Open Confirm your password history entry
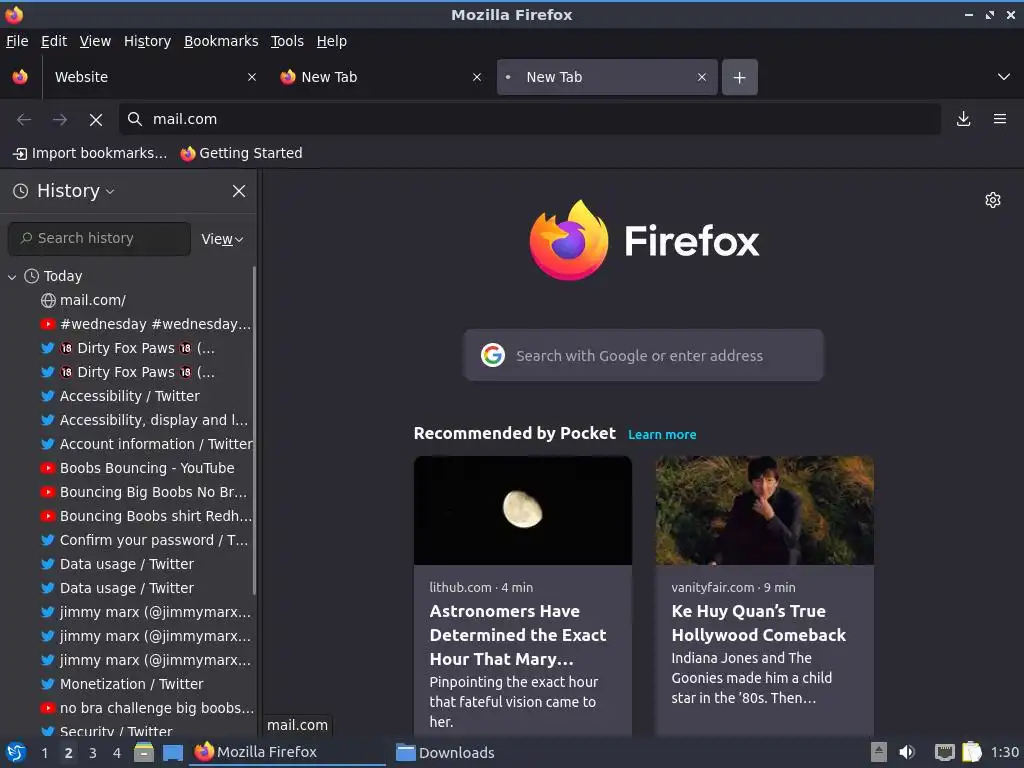The image size is (1024, 768). click(144, 540)
